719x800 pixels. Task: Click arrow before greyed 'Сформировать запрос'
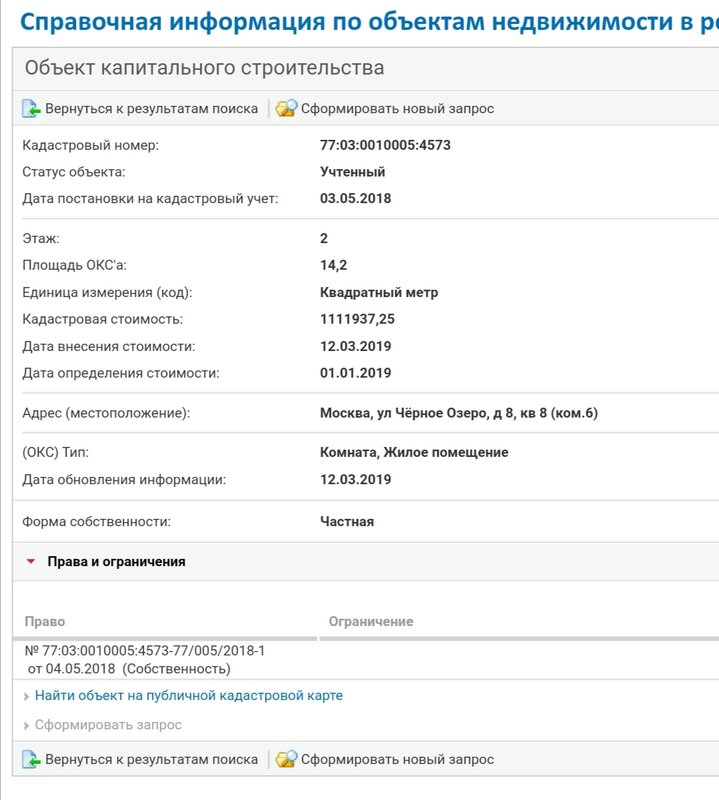pyautogui.click(x=27, y=726)
